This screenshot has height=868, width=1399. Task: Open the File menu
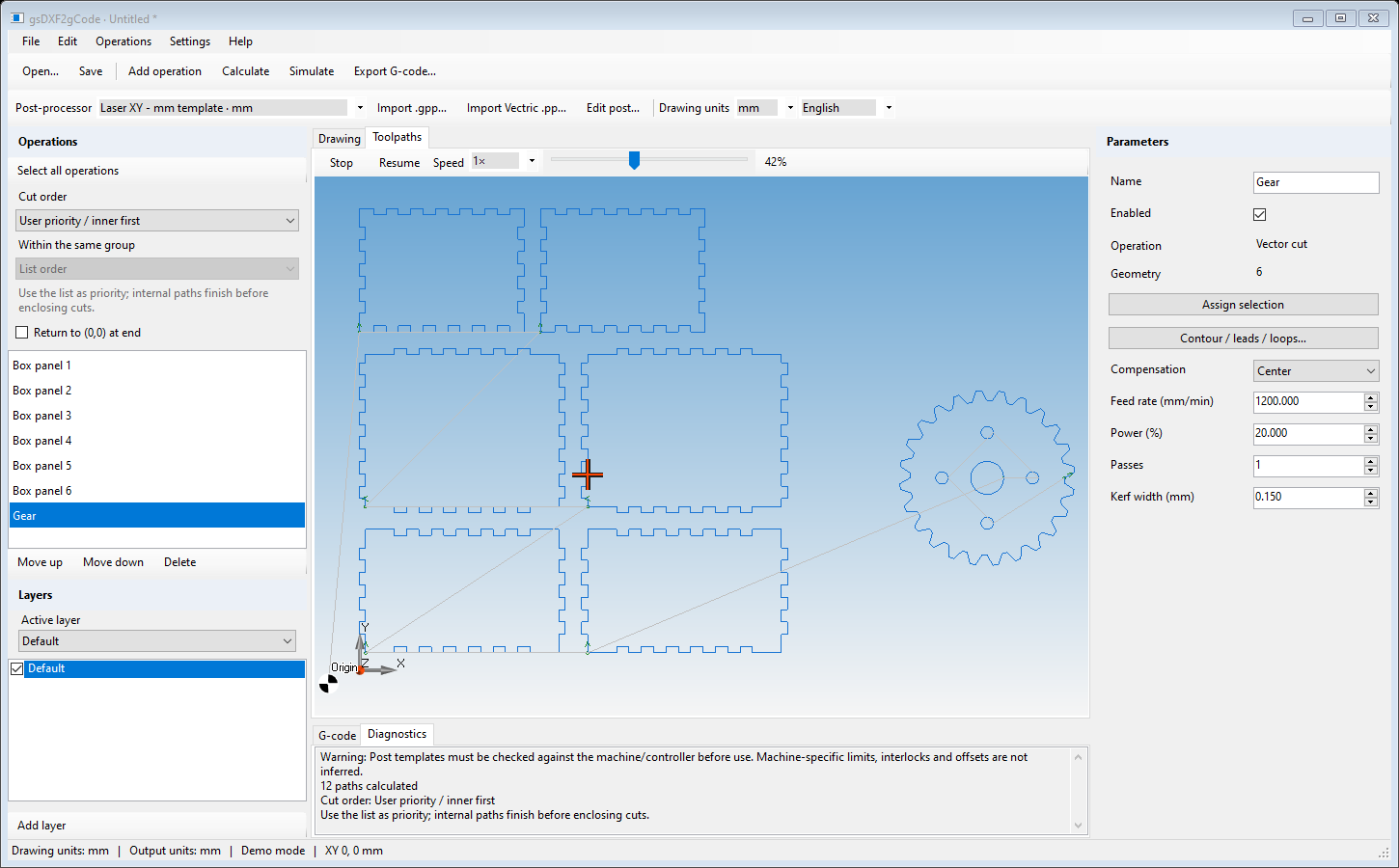[x=31, y=41]
